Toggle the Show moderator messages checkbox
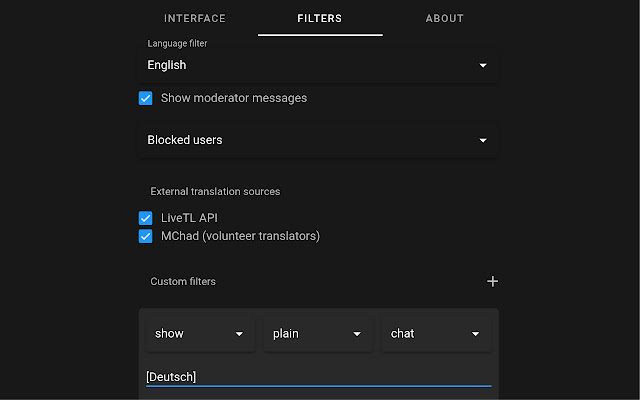This screenshot has width=640, height=400. click(x=146, y=98)
